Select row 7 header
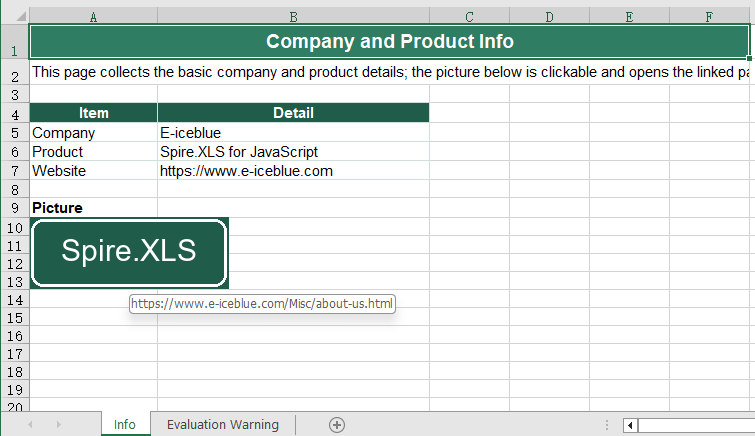 coord(15,171)
